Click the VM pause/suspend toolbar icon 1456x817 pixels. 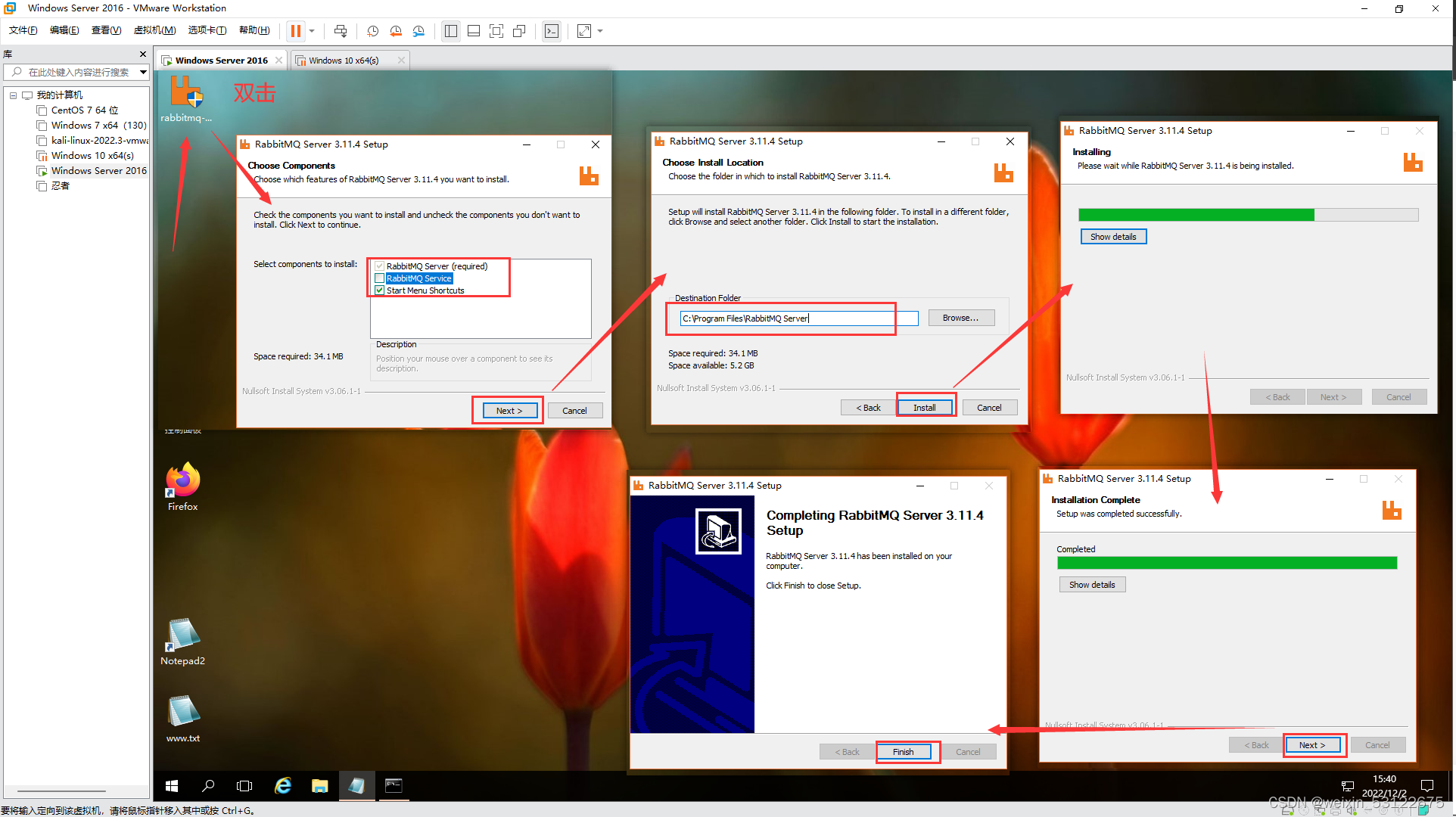[295, 31]
